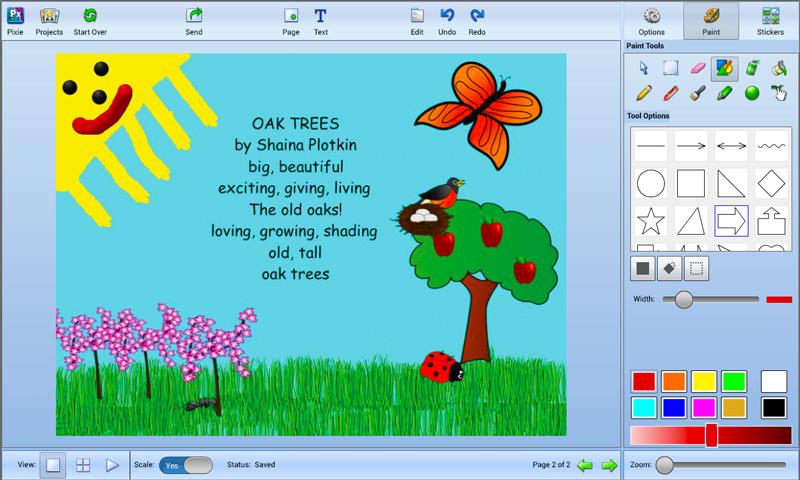Open the Stickers tab
The width and height of the screenshot is (800, 480).
click(x=770, y=20)
